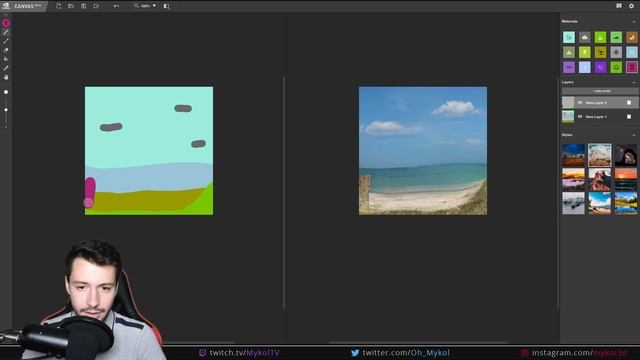
Task: Click the New Layer button
Action: click(x=600, y=91)
